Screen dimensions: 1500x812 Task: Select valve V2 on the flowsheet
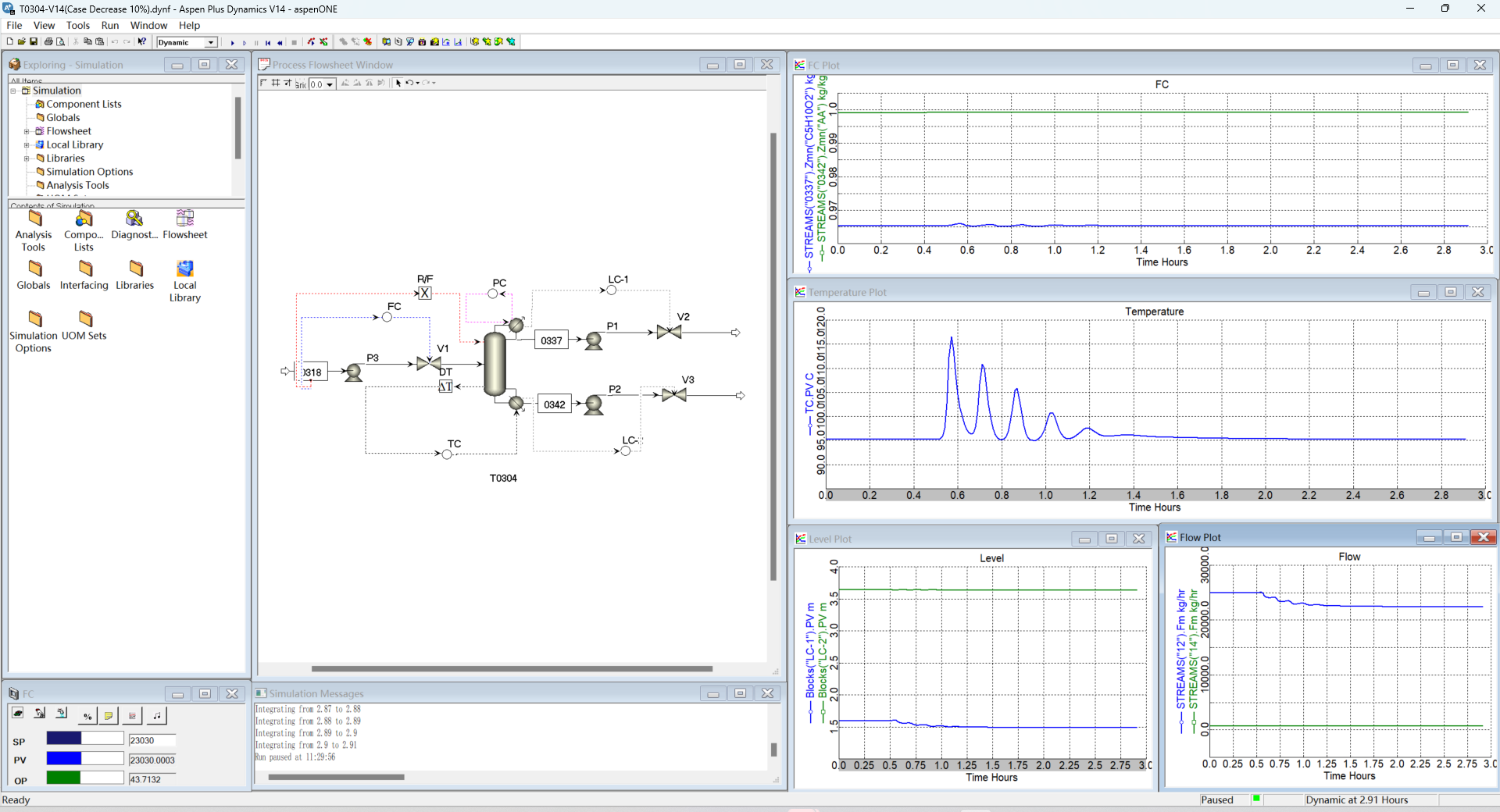669,332
